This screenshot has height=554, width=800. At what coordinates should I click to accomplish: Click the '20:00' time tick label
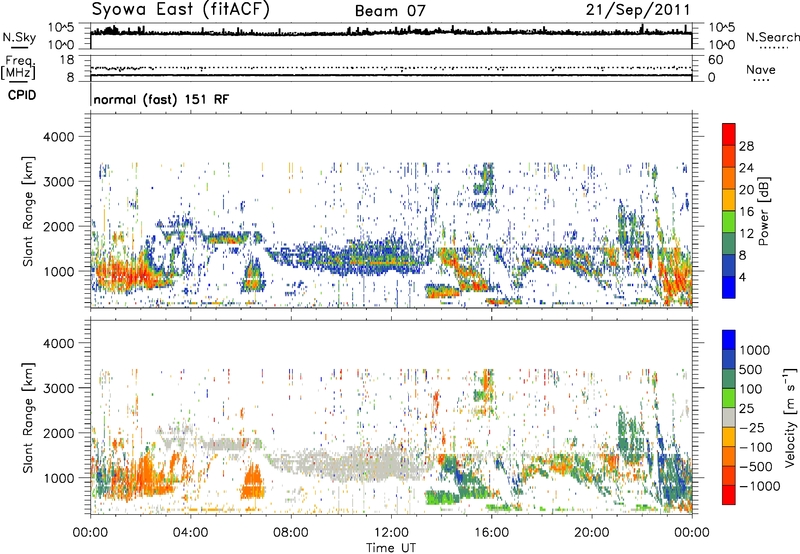(591, 533)
